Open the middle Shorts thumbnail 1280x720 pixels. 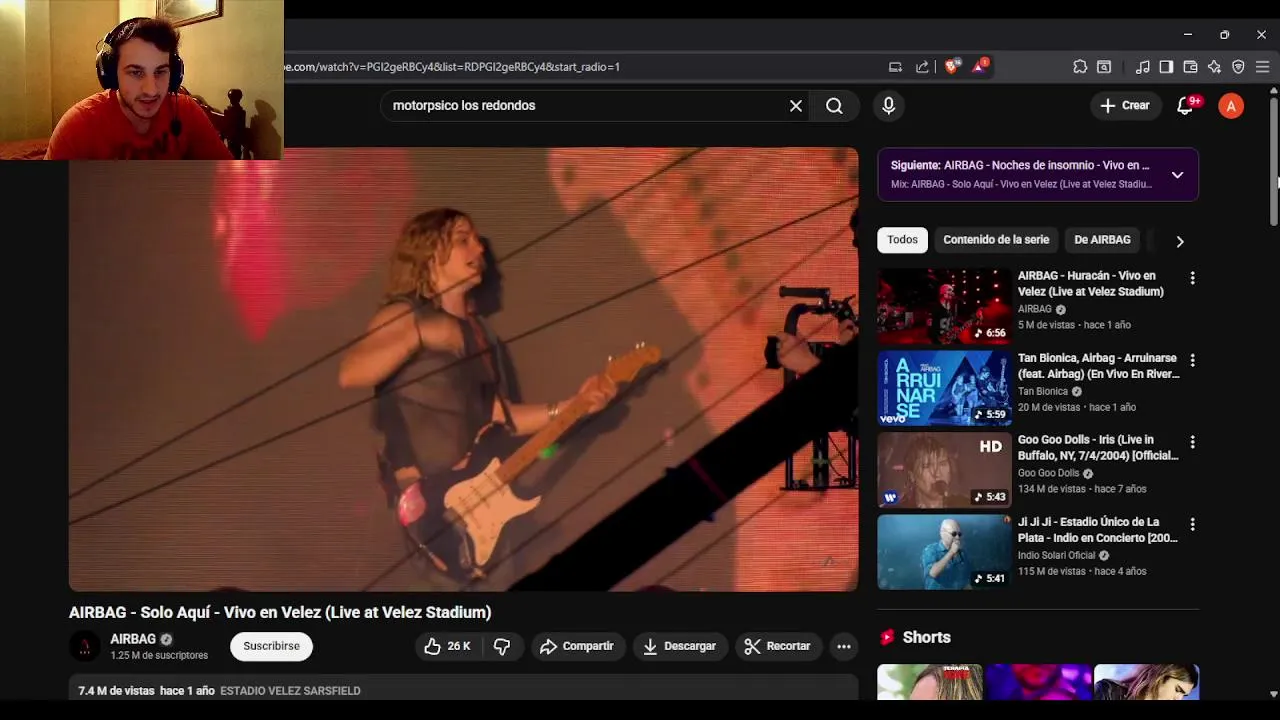(x=1038, y=682)
